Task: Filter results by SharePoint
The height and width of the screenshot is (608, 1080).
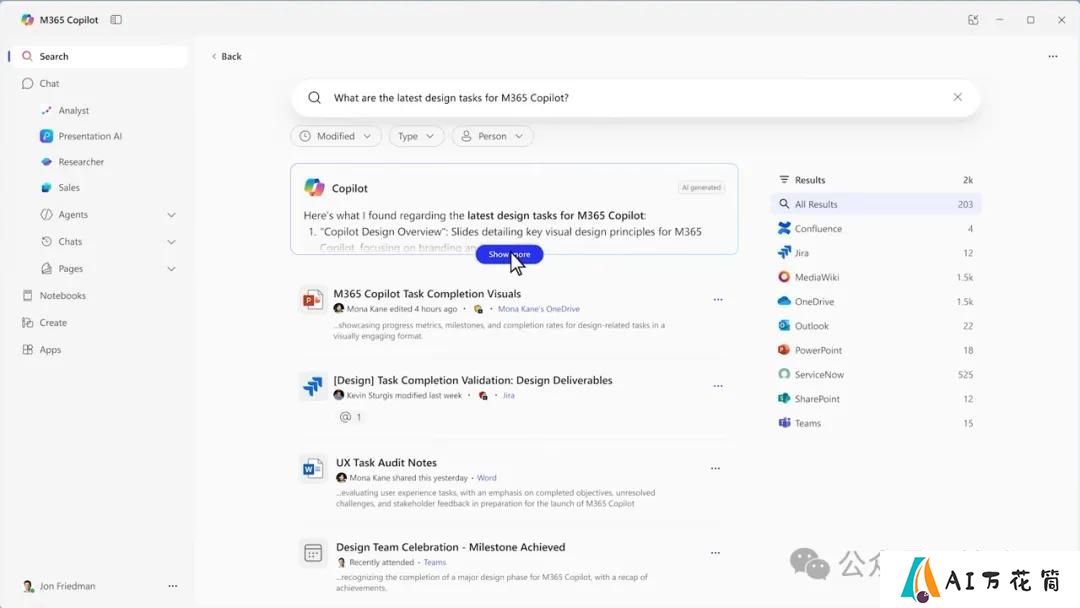Action: tap(875, 399)
